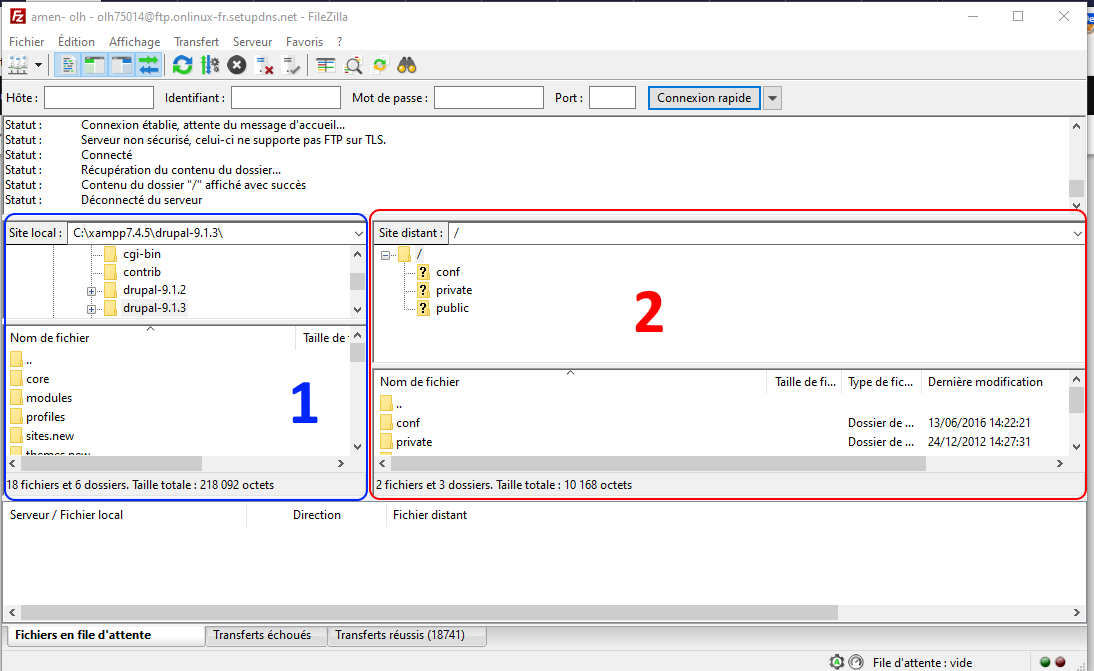Click the refresh file lists icon
The height and width of the screenshot is (671, 1094).
point(182,66)
